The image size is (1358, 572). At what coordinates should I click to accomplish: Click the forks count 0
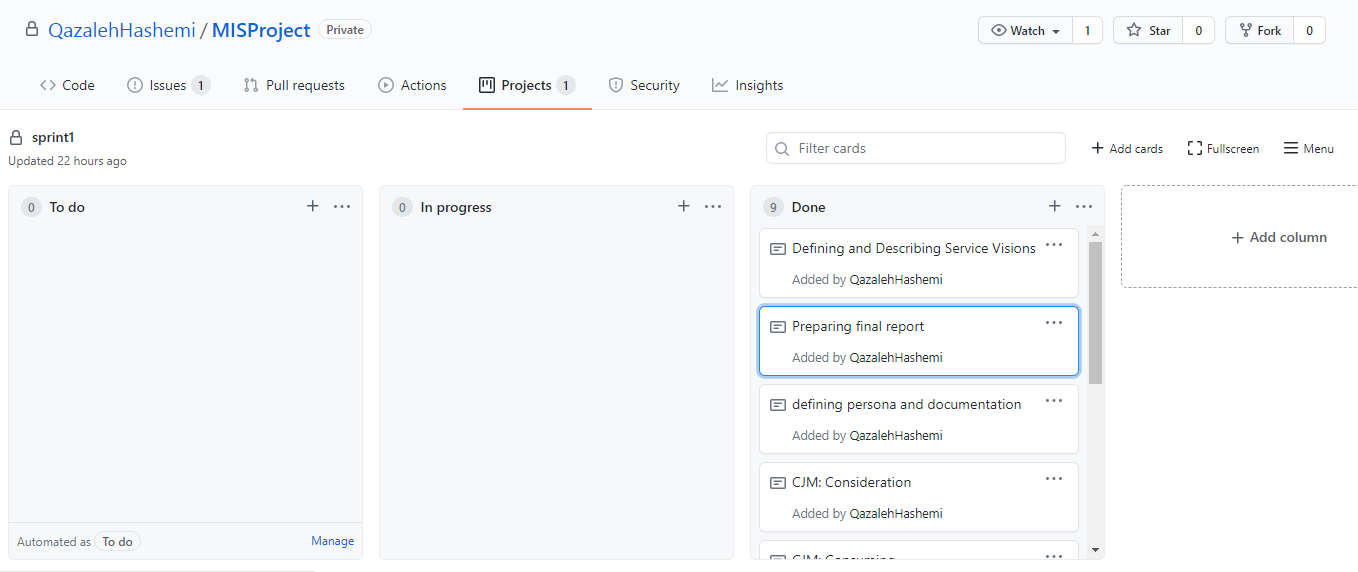click(1309, 31)
